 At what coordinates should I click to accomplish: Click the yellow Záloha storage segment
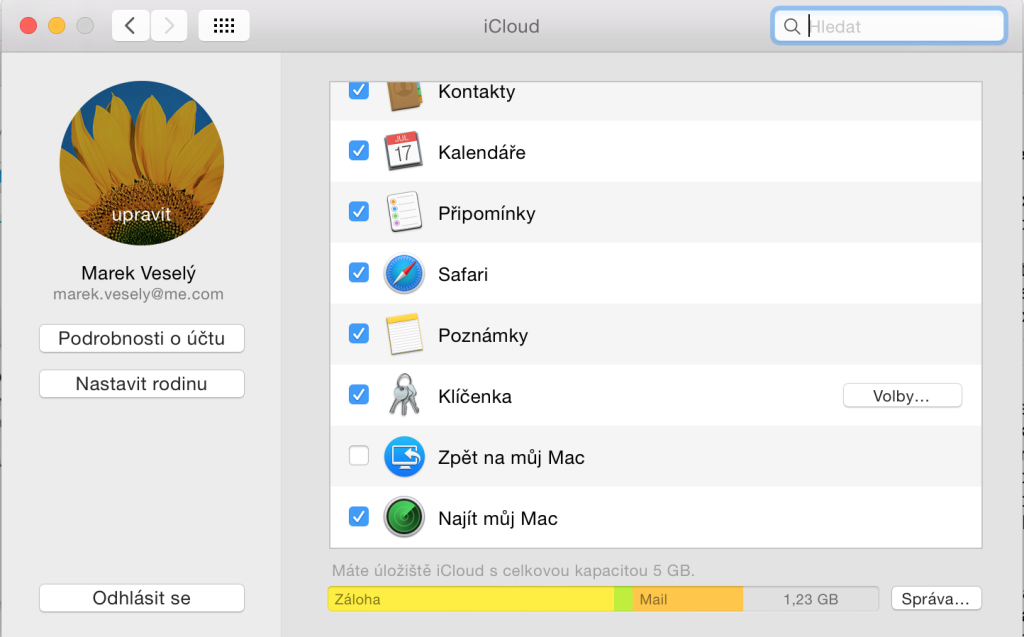tap(471, 599)
